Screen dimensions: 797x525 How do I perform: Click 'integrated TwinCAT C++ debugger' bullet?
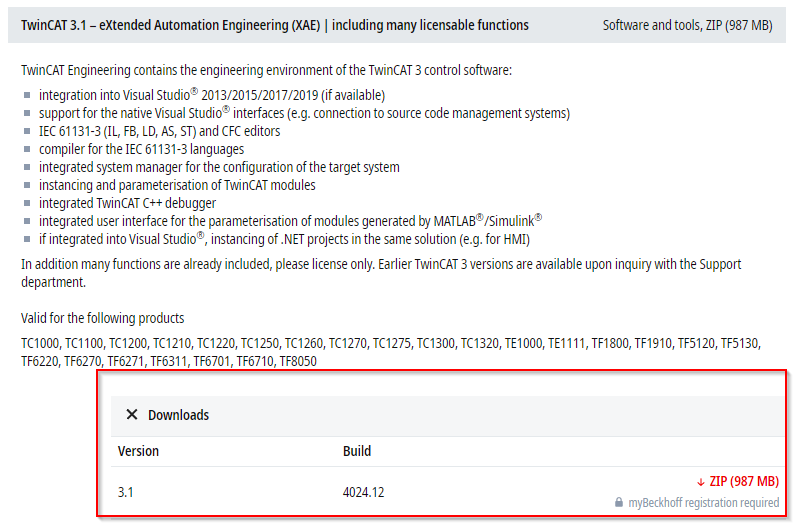point(128,203)
